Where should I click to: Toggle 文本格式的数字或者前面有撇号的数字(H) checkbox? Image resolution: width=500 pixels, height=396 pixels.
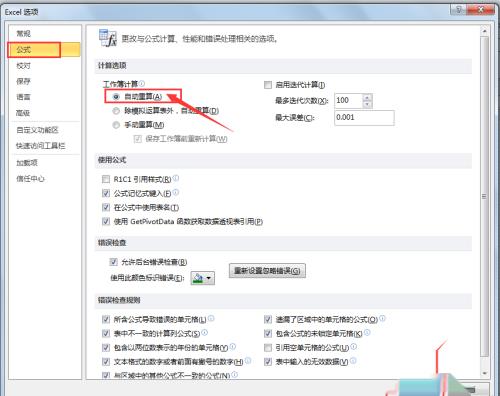[106, 362]
